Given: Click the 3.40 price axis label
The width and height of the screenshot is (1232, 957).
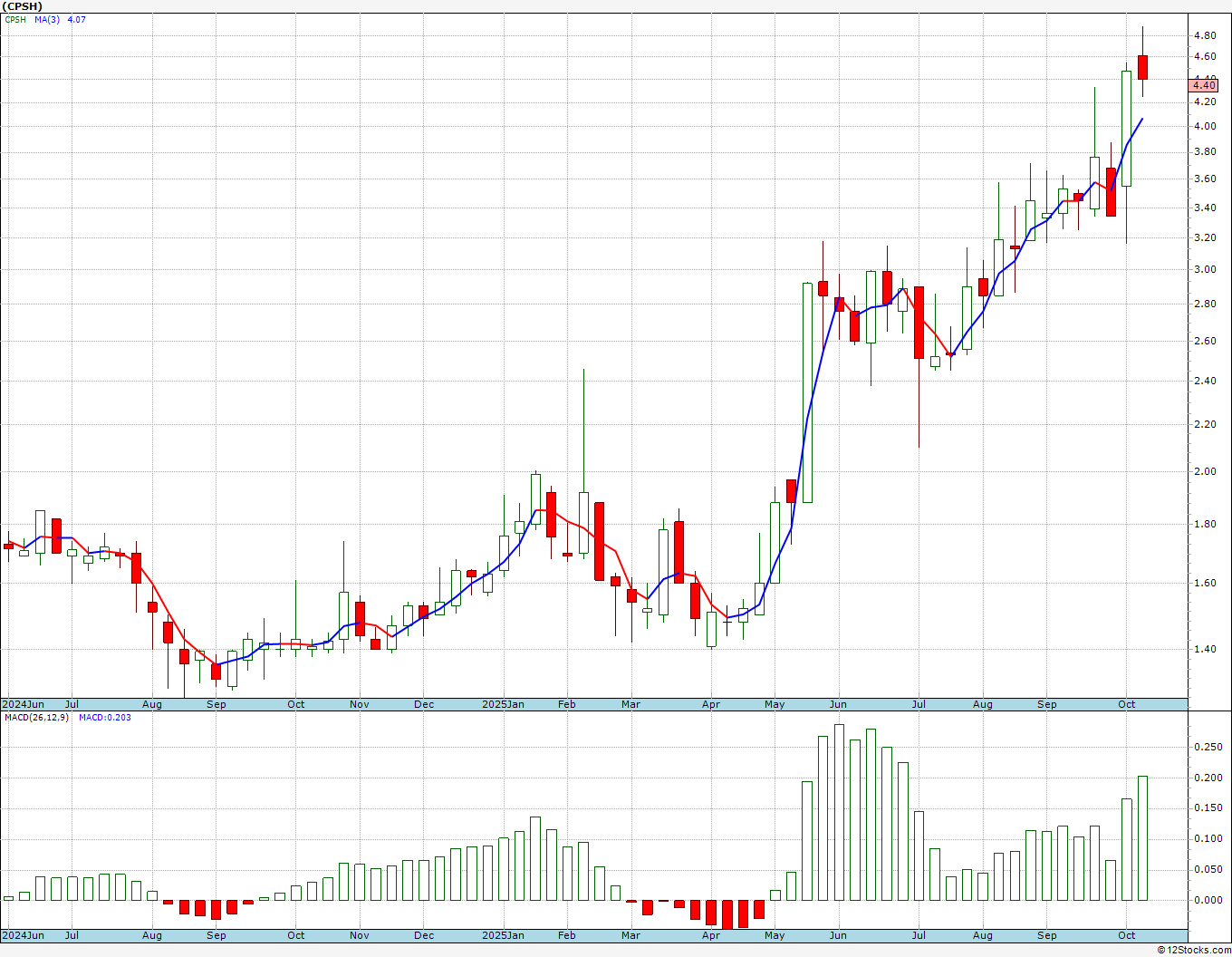Looking at the screenshot, I should point(1205,208).
